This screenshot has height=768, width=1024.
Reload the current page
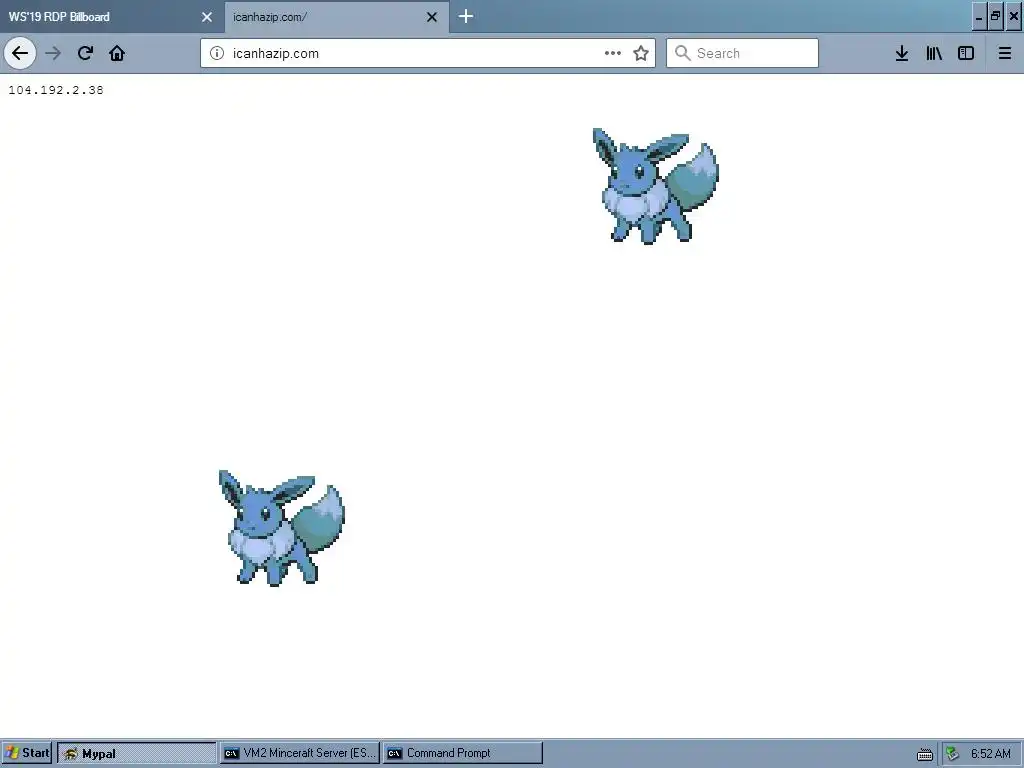click(85, 53)
